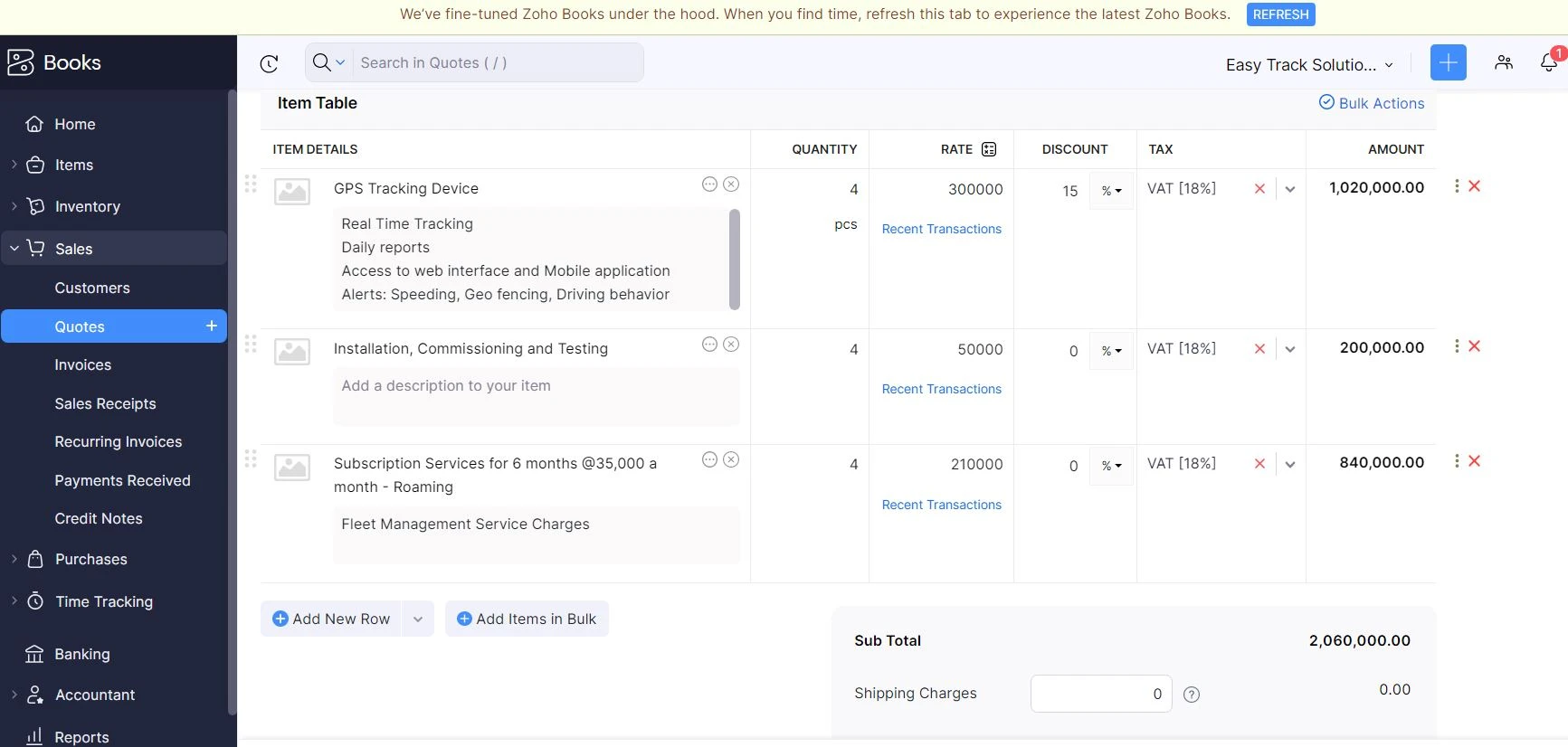1568x747 pixels.
Task: Click the Shipping Charges input field
Action: [x=1100, y=694]
